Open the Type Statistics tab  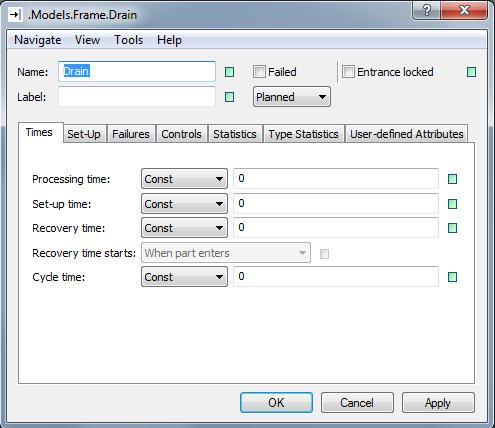[303, 134]
